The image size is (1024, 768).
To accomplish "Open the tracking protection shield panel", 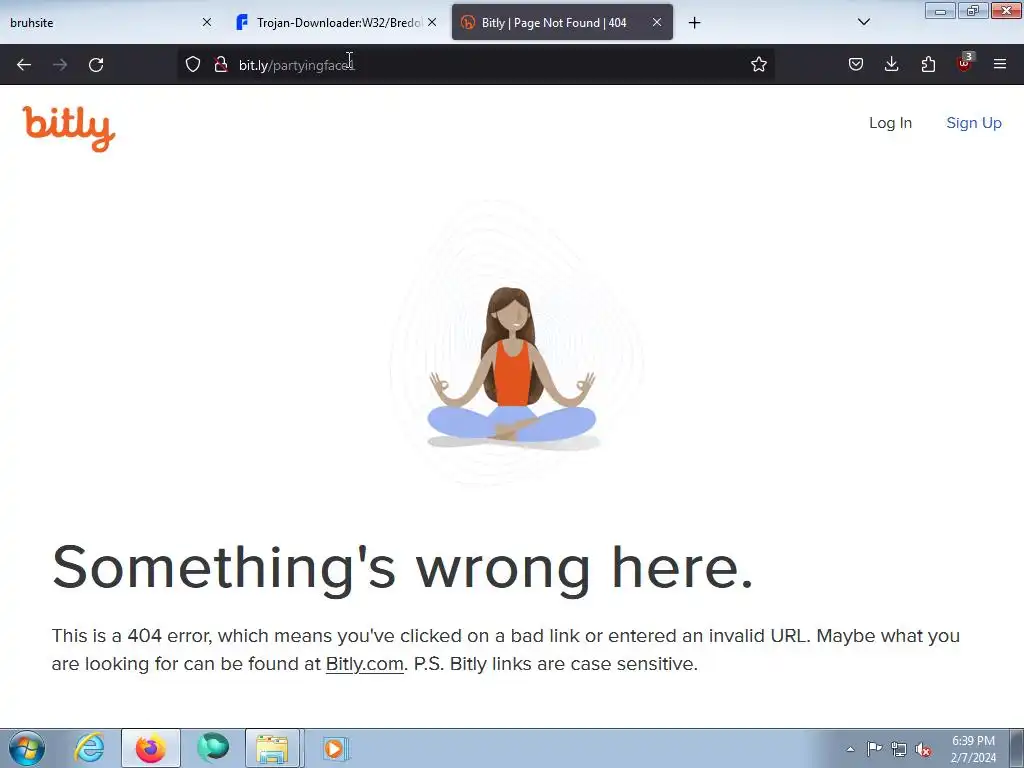I will [193, 64].
